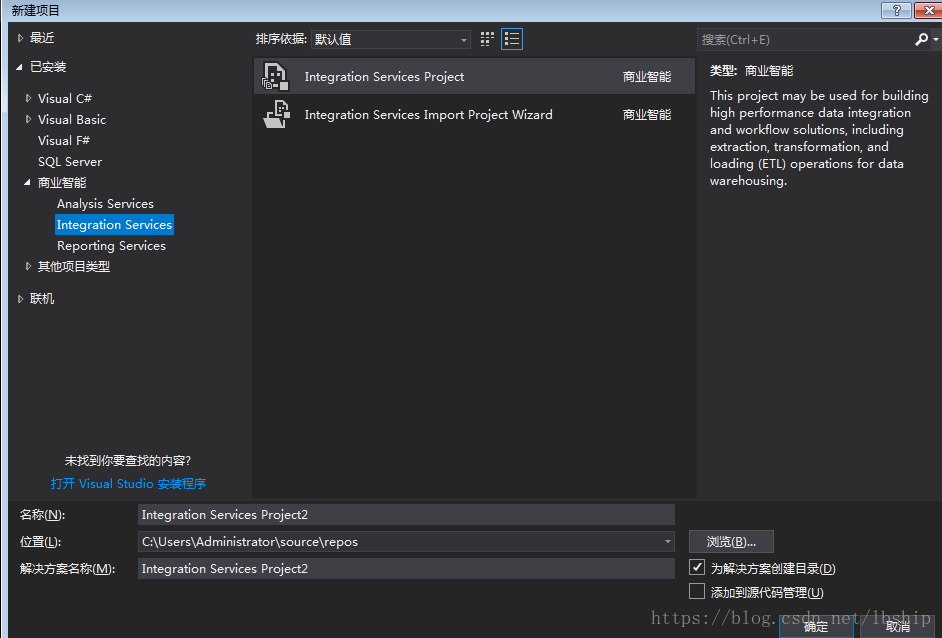The image size is (942, 638).
Task: Close the 新建项目 dialog
Action: [x=928, y=10]
